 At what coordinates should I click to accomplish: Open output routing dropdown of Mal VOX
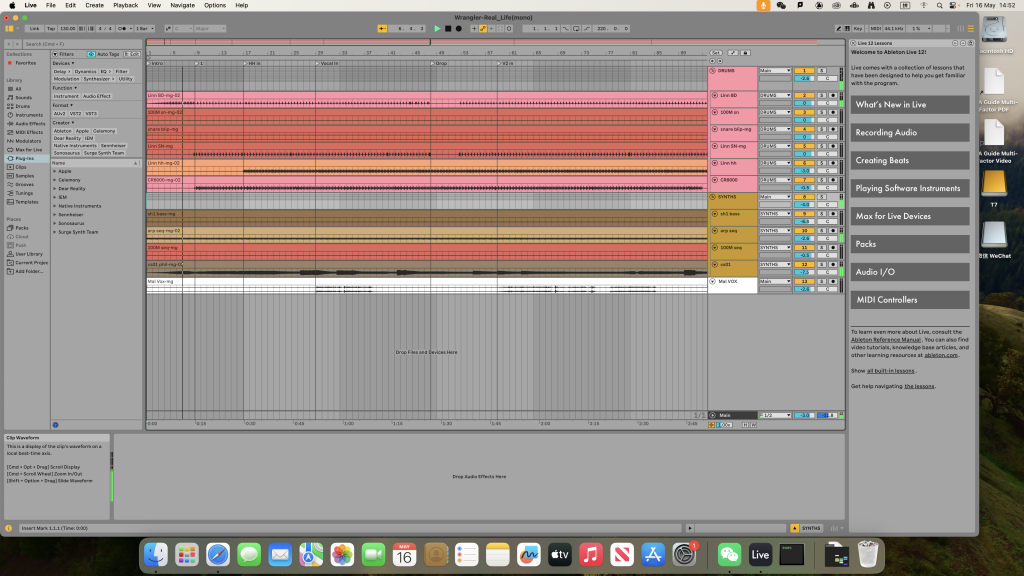pos(774,281)
